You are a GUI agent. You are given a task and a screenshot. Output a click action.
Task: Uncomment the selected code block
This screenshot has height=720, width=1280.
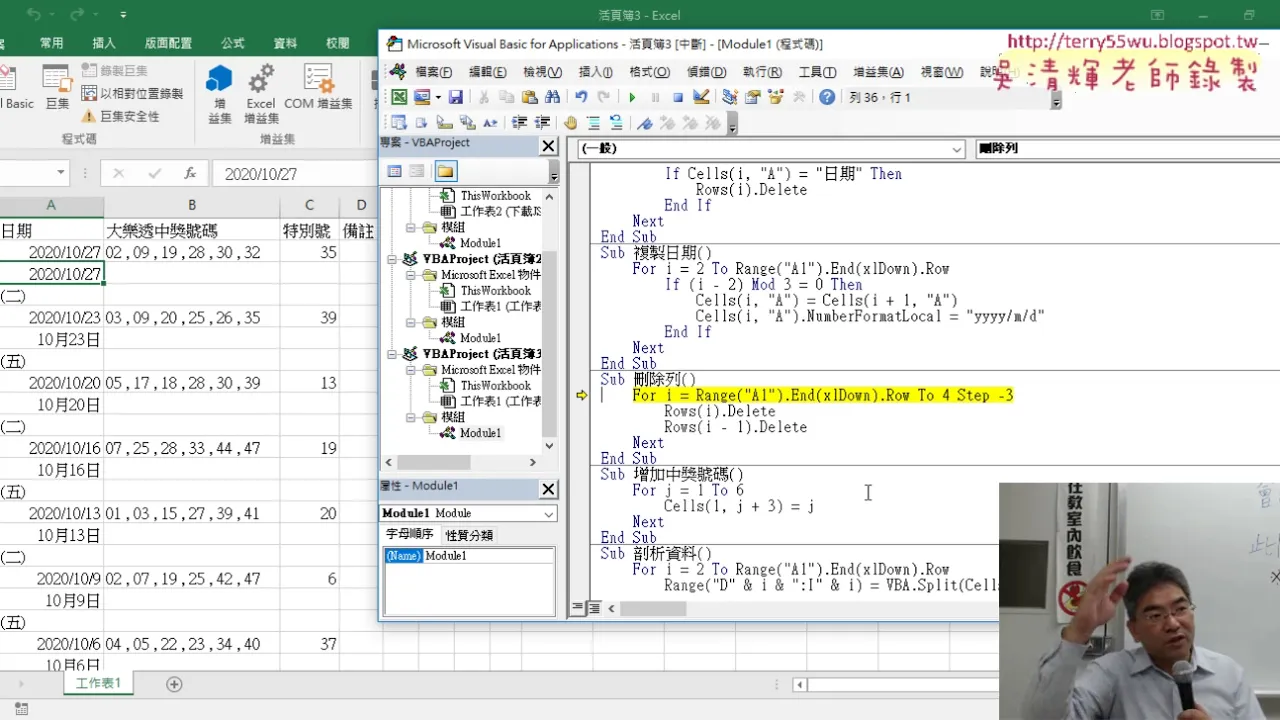click(616, 123)
